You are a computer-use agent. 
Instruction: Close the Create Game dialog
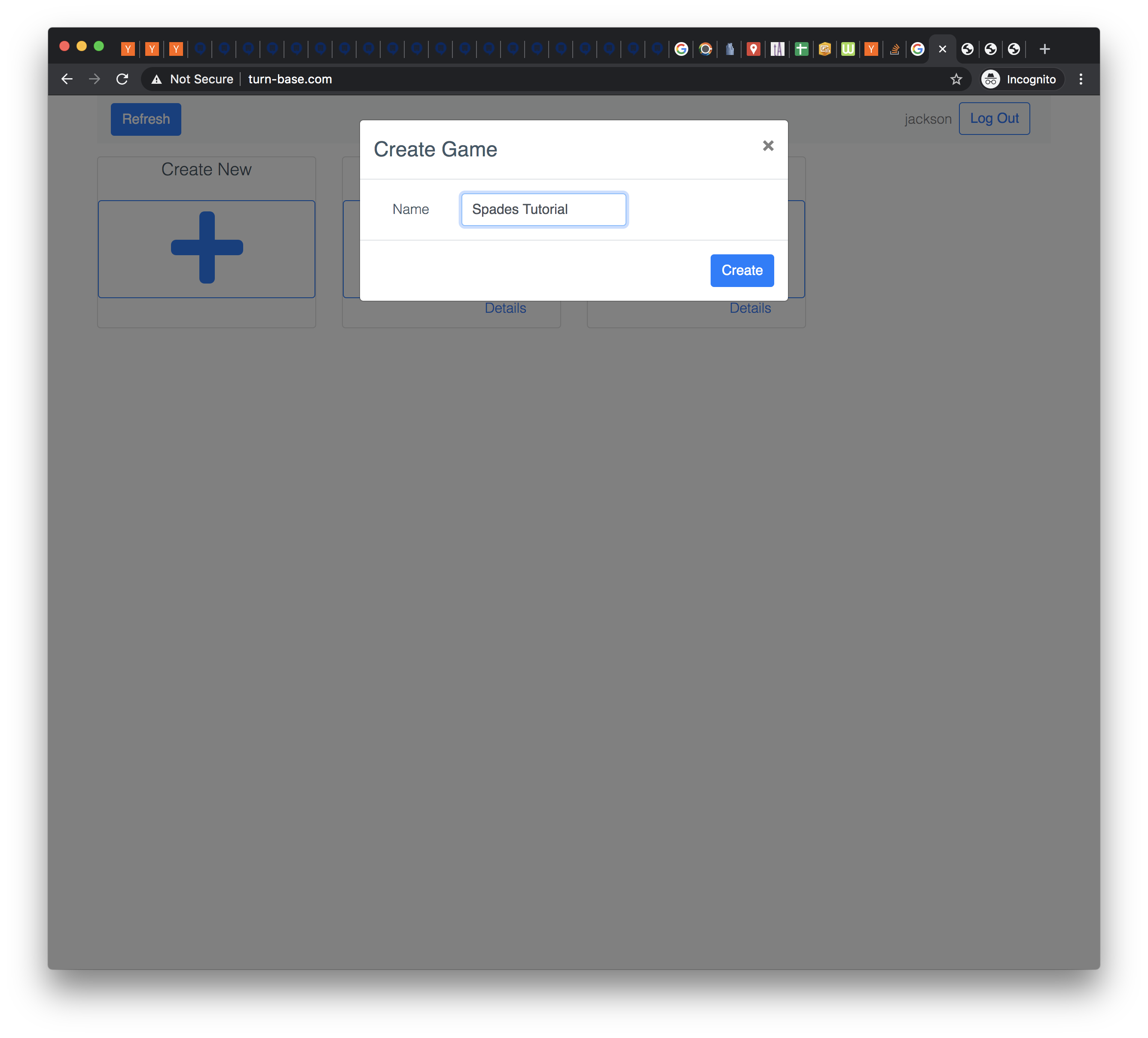[768, 145]
